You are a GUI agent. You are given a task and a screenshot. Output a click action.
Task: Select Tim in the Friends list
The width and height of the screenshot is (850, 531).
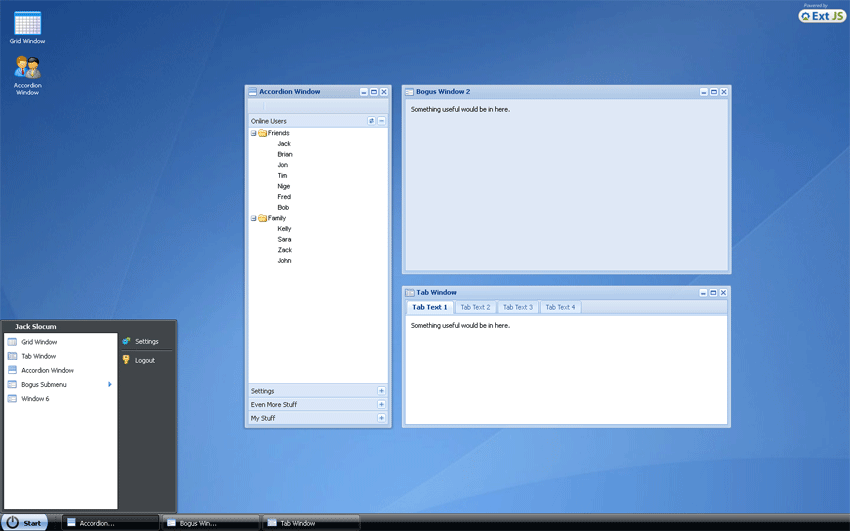click(x=282, y=176)
